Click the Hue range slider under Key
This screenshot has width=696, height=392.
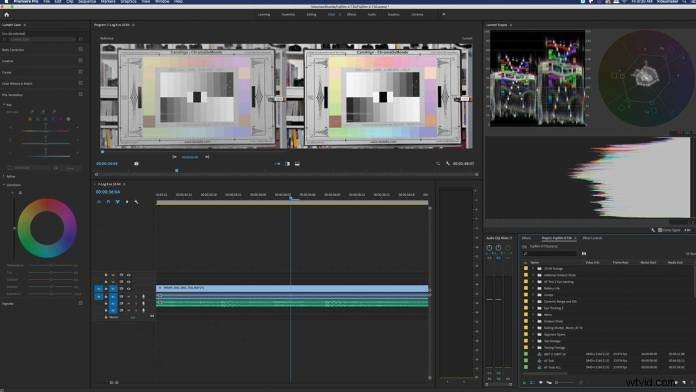click(45, 131)
